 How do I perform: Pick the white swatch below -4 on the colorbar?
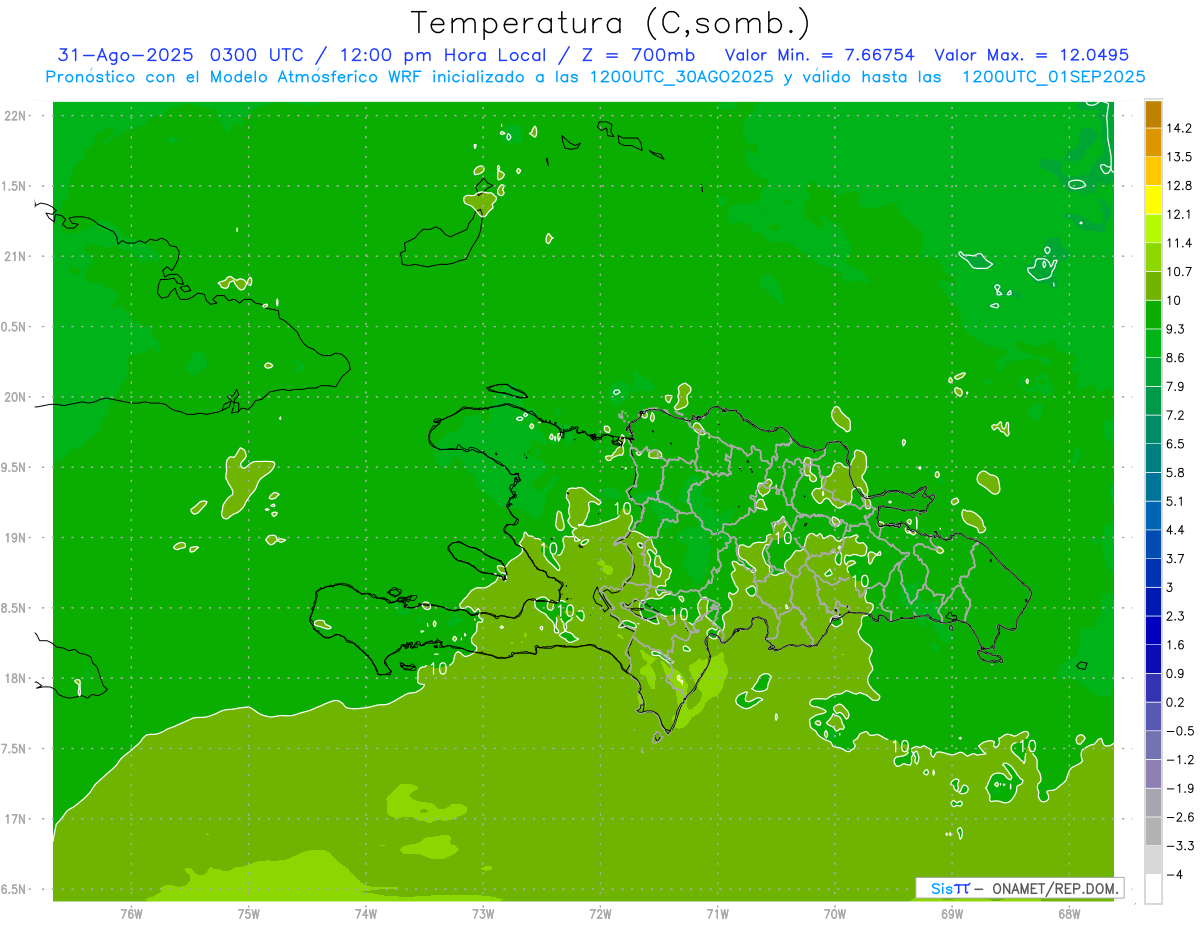tap(1154, 889)
